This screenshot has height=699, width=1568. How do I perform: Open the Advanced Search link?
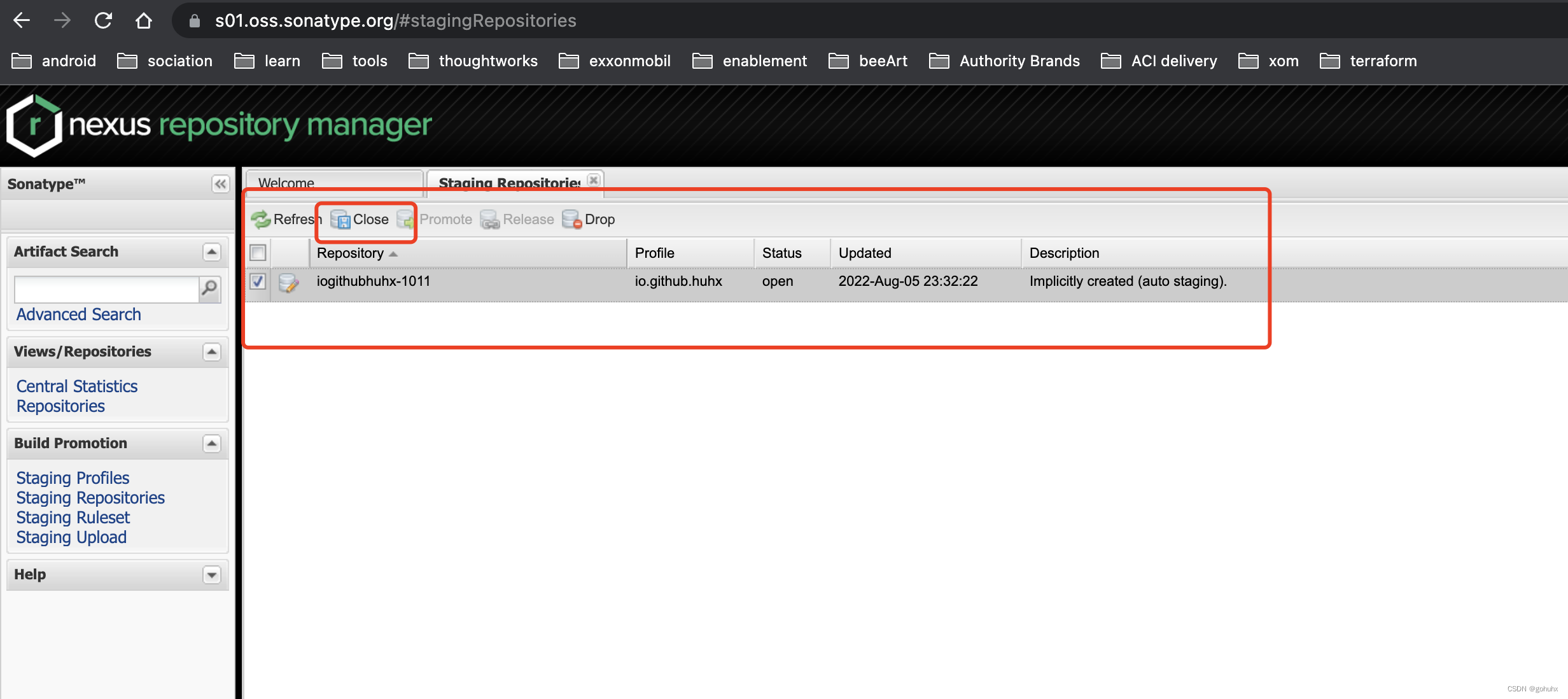click(78, 314)
